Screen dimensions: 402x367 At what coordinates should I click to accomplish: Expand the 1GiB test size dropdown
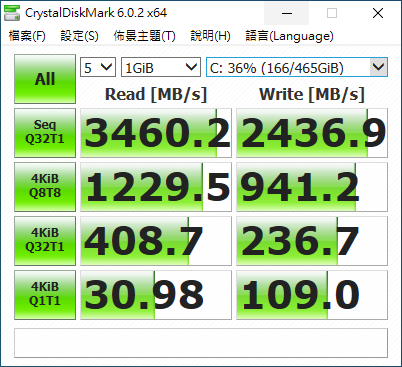point(161,67)
